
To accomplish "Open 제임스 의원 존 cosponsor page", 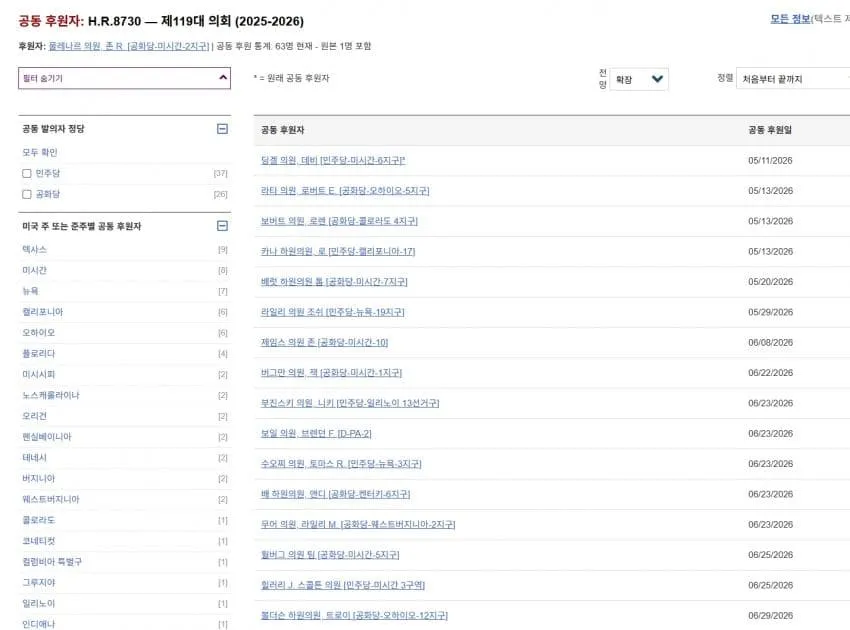I will click(x=324, y=343).
